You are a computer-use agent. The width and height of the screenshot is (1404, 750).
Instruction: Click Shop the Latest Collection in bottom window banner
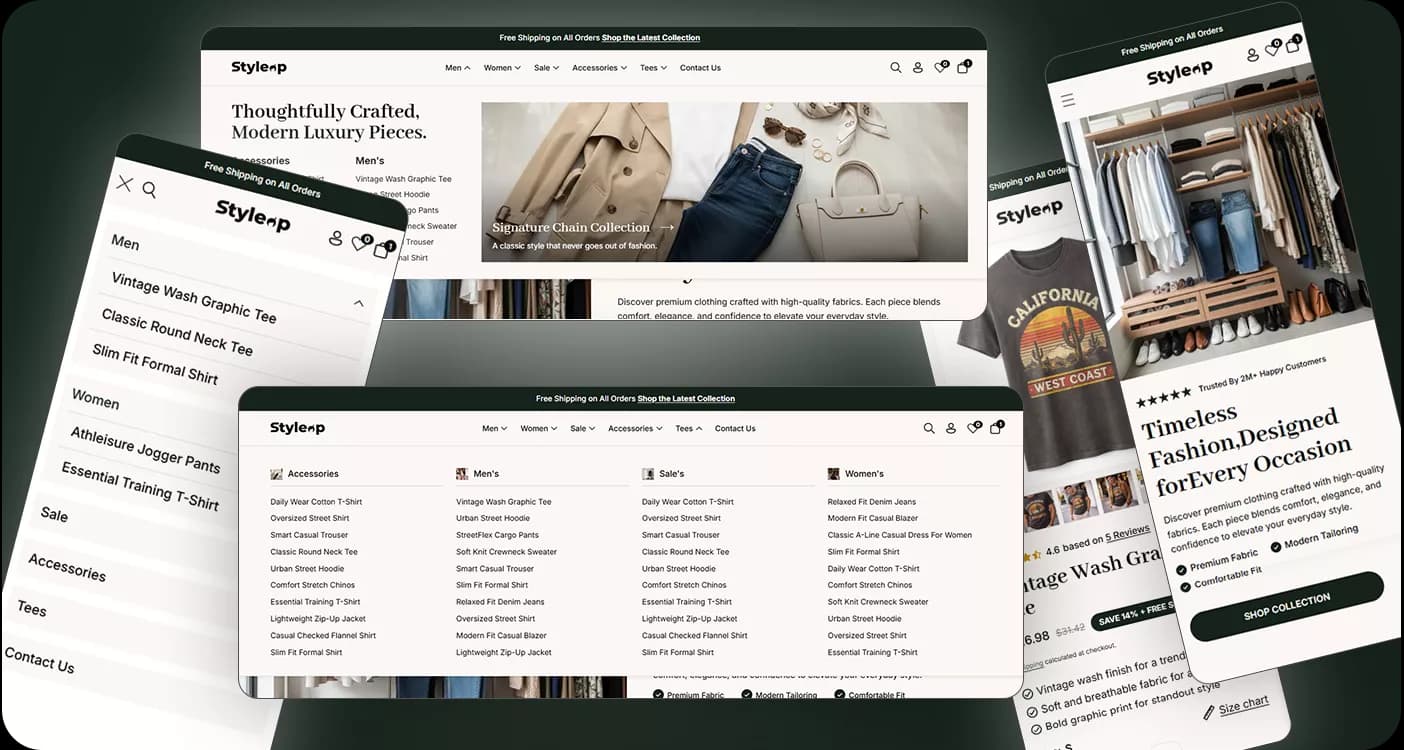pos(686,399)
